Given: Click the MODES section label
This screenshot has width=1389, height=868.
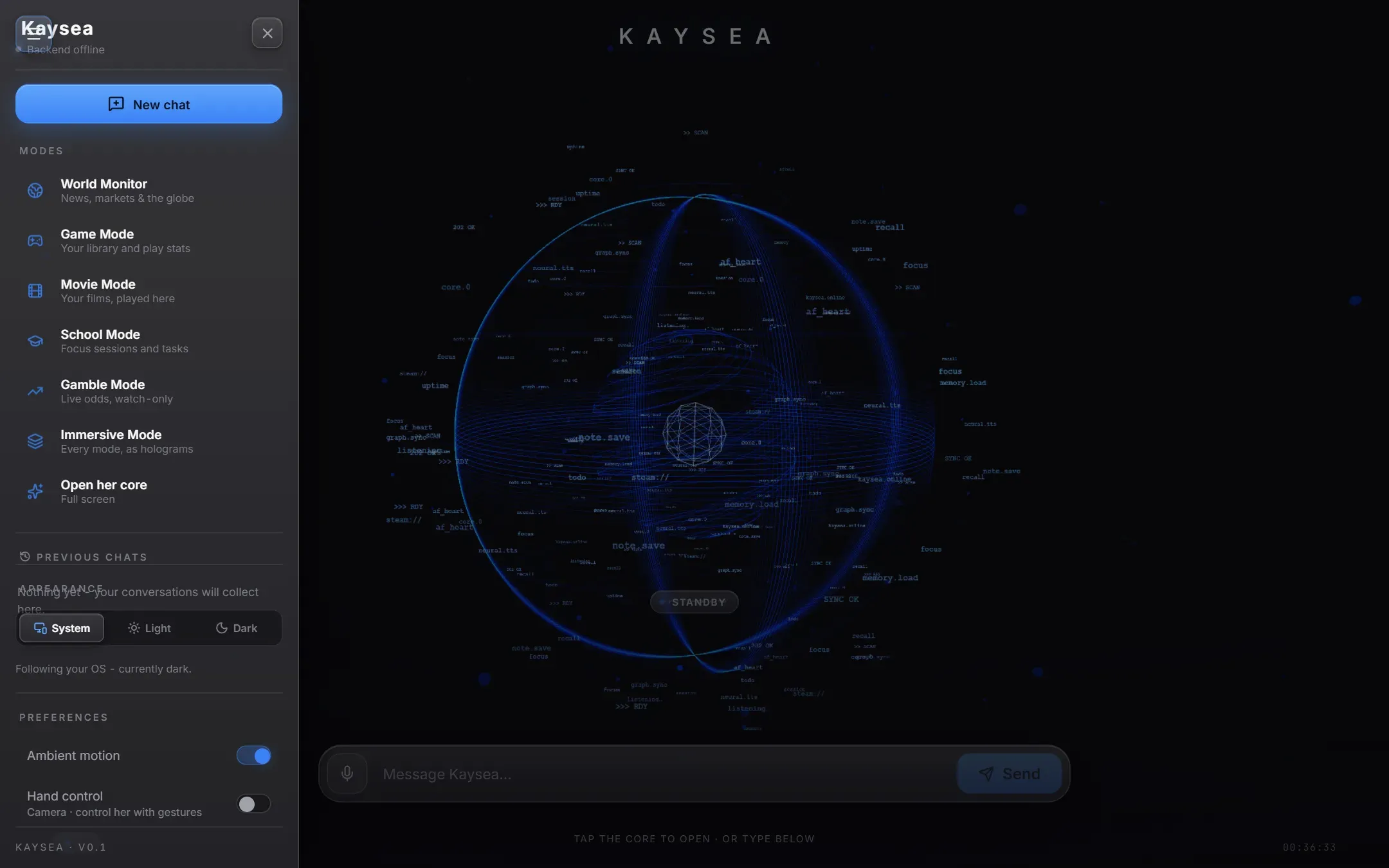Looking at the screenshot, I should coord(41,151).
